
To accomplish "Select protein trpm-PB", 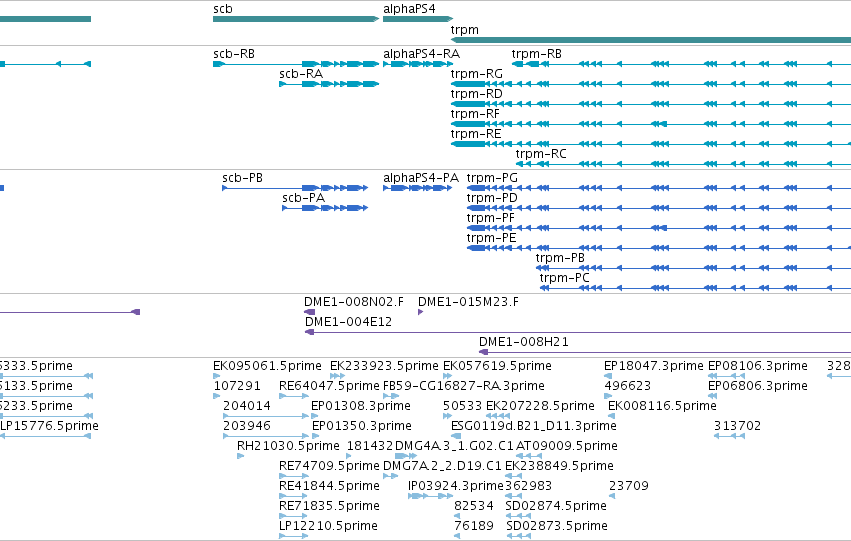I will (x=693, y=268).
